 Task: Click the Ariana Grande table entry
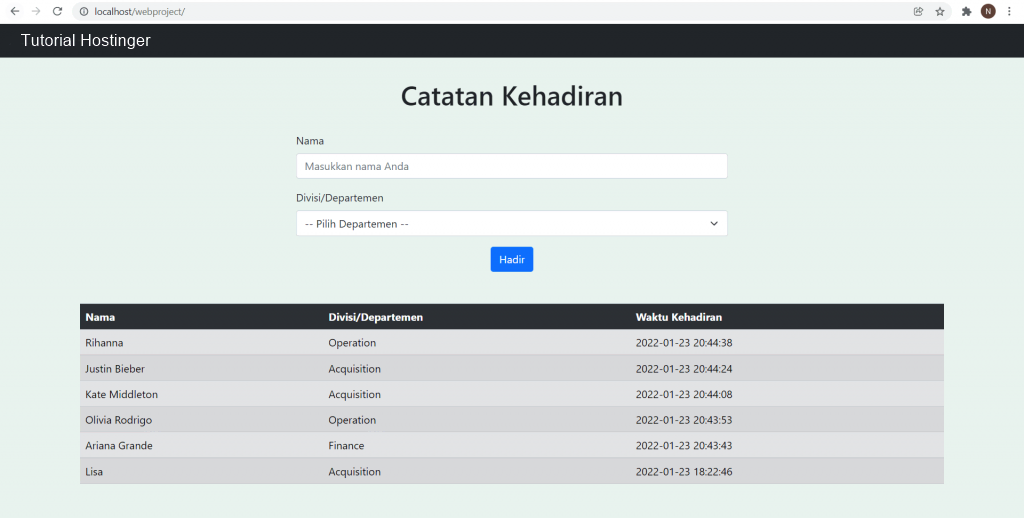[119, 446]
